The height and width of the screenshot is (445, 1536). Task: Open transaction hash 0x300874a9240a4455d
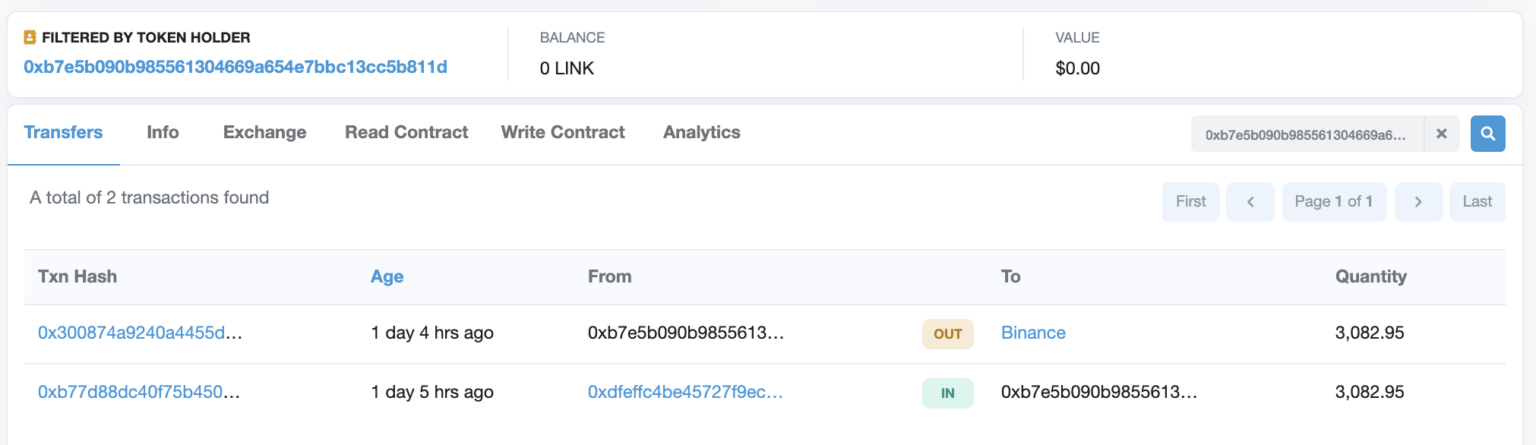click(140, 333)
